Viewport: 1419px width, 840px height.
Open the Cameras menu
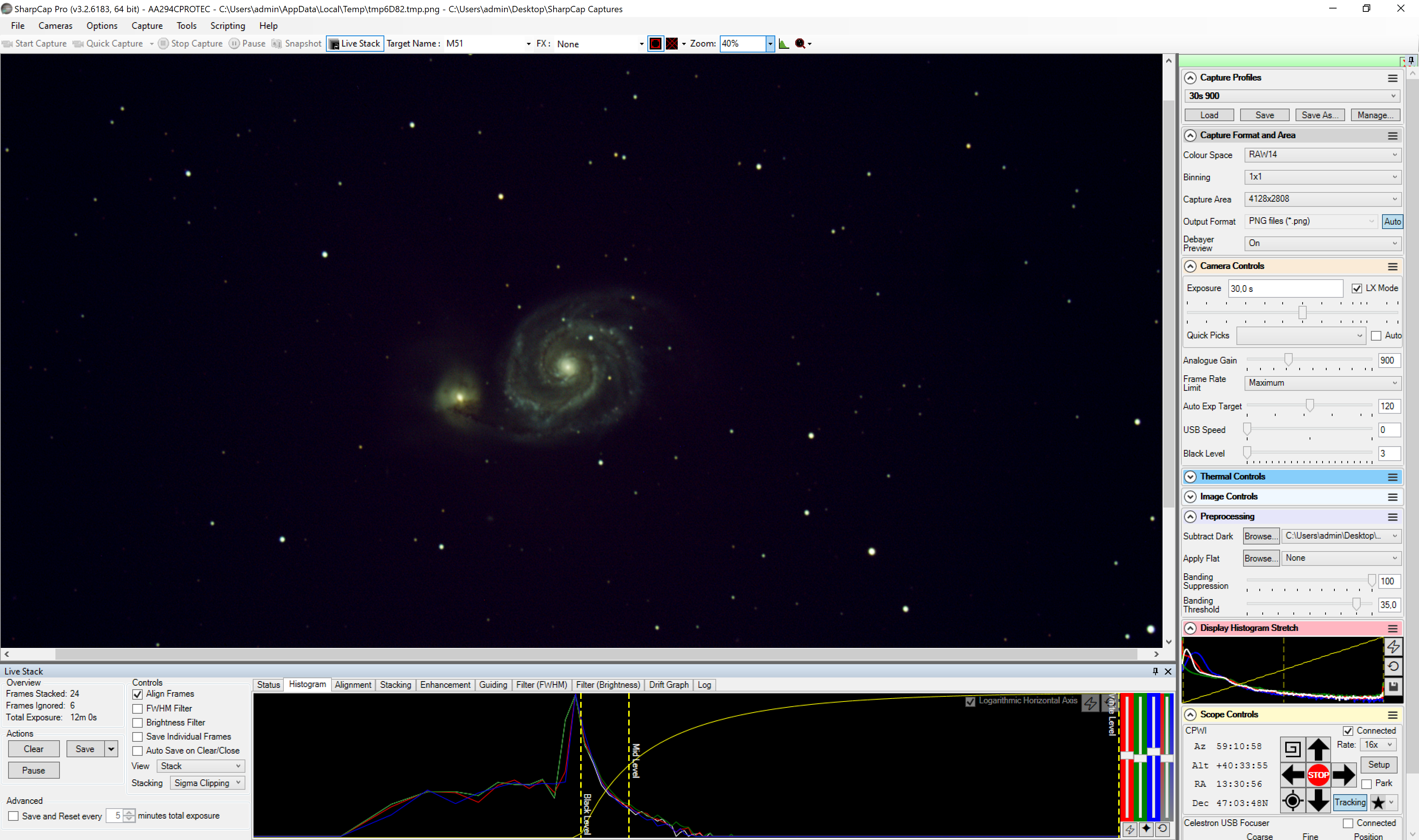click(x=55, y=26)
